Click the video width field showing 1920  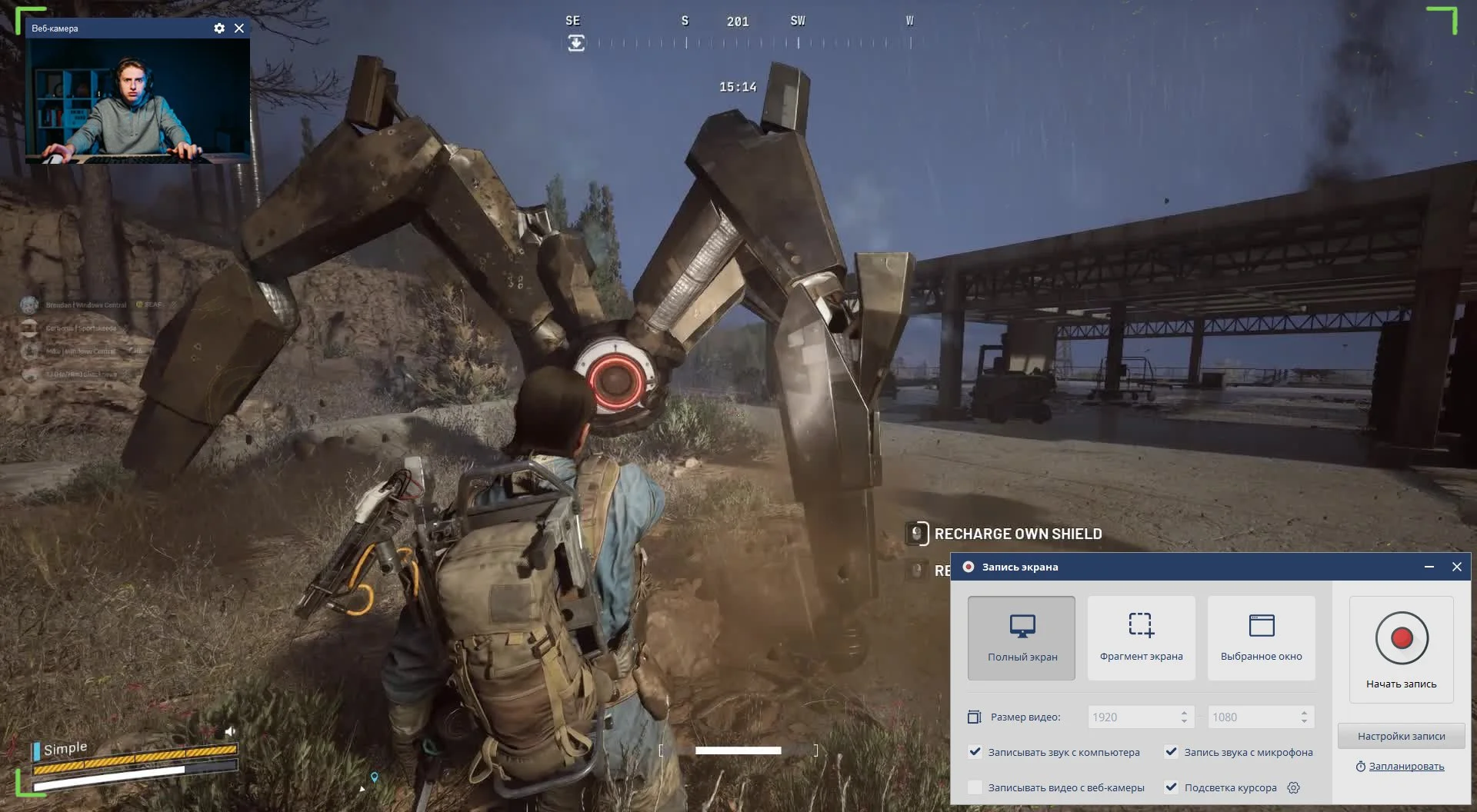tap(1141, 717)
